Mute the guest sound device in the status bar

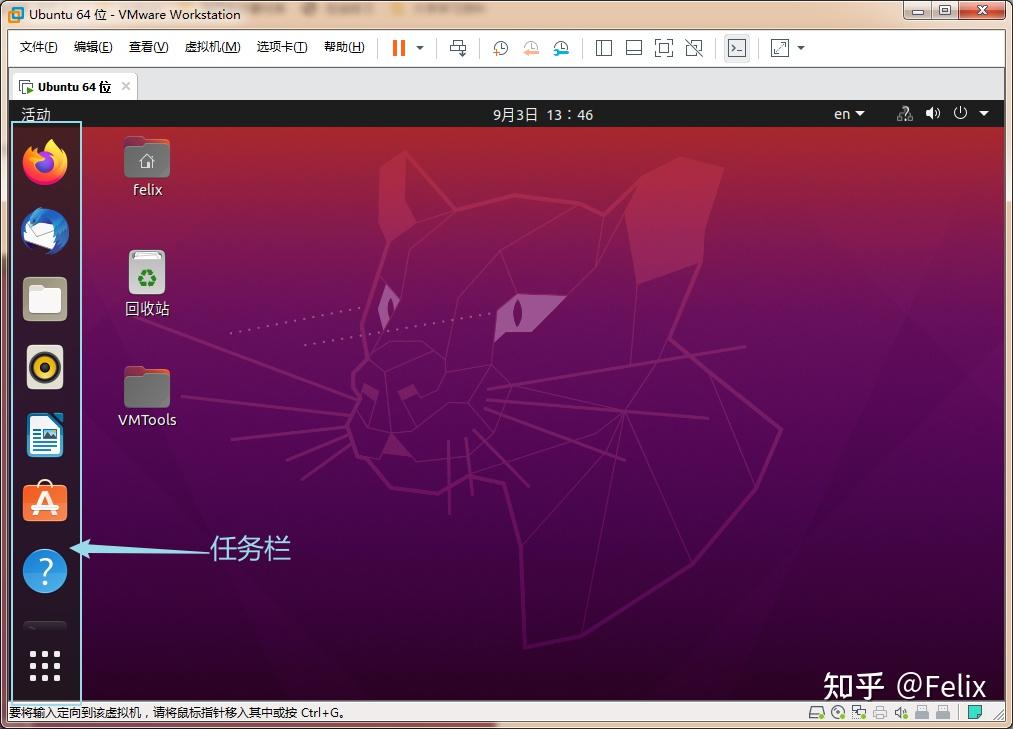coord(900,712)
